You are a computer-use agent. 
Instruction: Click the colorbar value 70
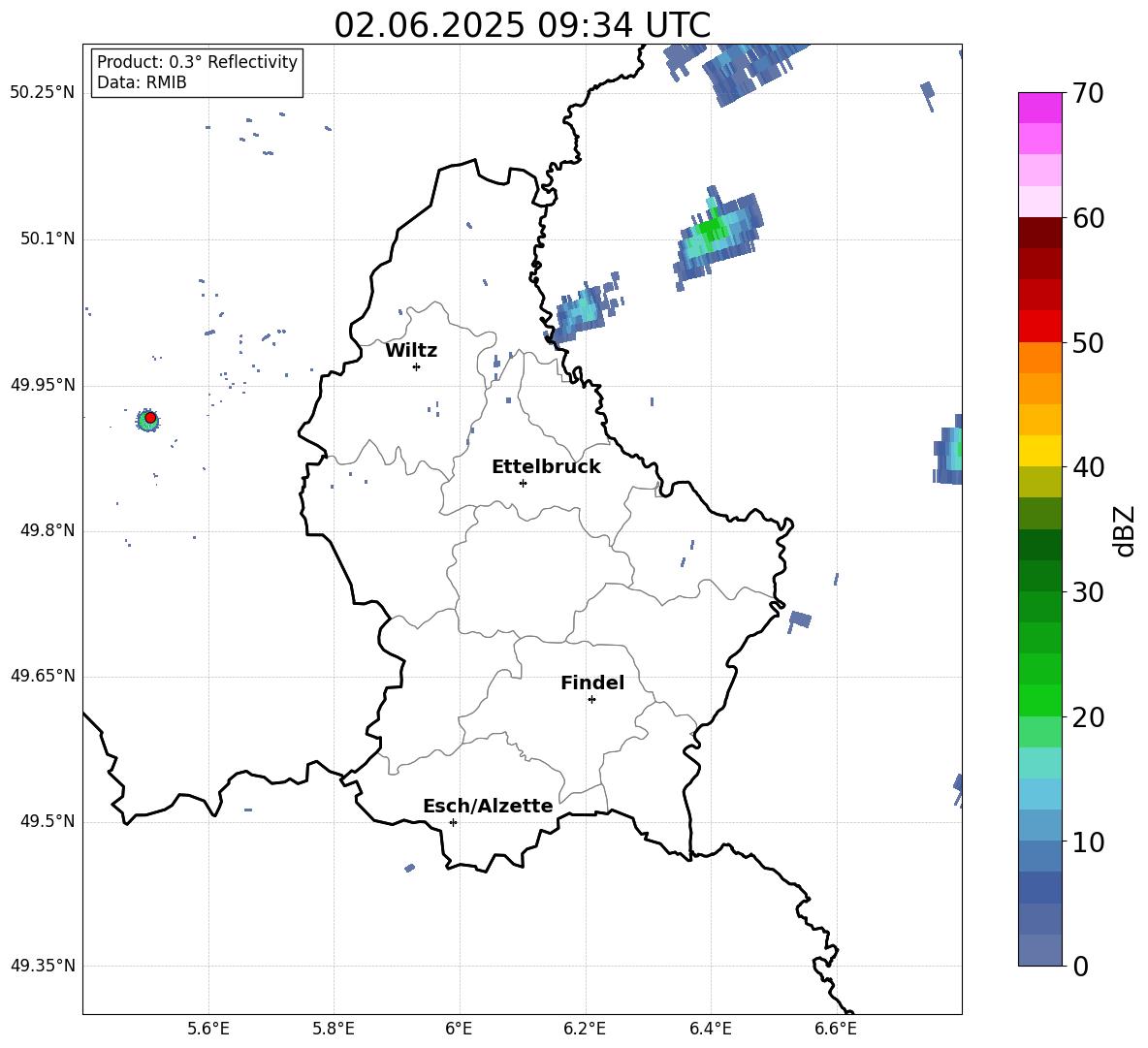pos(1088,94)
